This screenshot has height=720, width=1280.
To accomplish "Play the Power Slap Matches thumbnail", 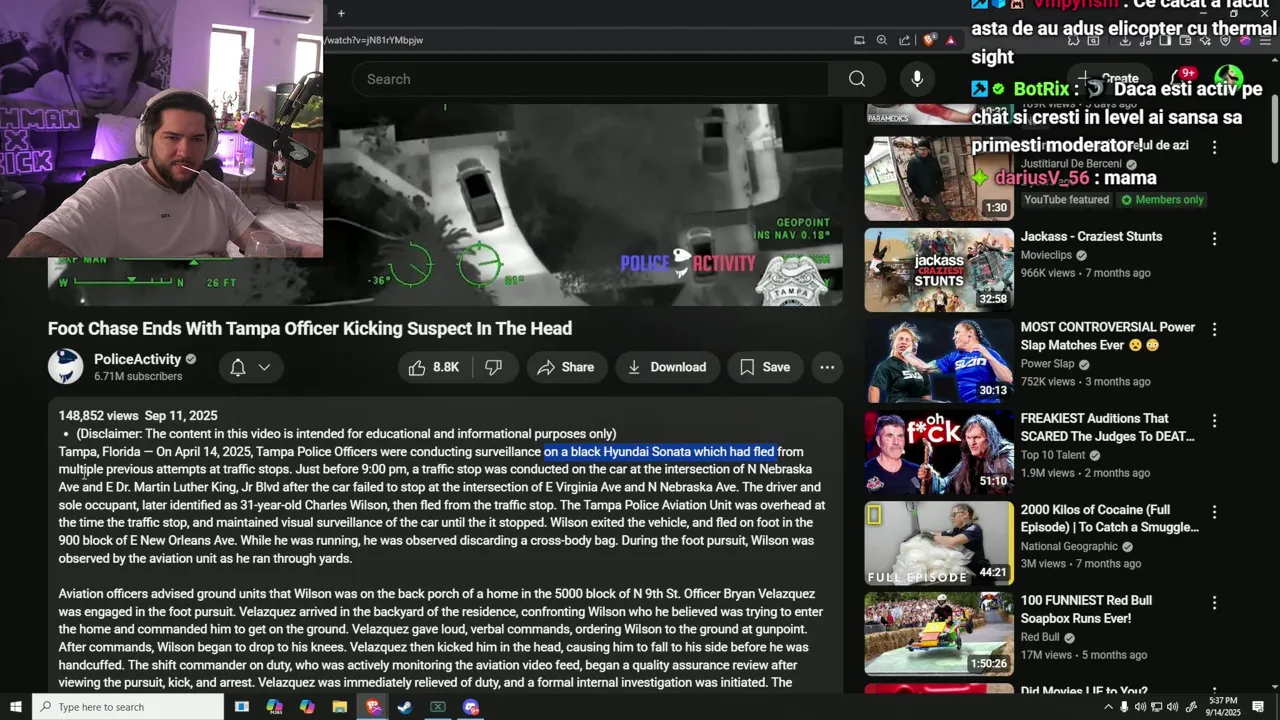I will pyautogui.click(x=939, y=361).
